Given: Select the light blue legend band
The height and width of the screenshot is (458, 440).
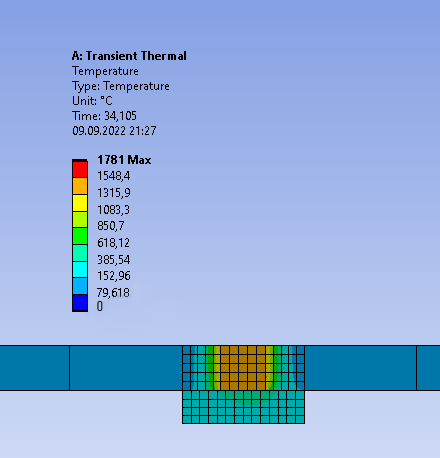Looking at the screenshot, I should pyautogui.click(x=80, y=286).
